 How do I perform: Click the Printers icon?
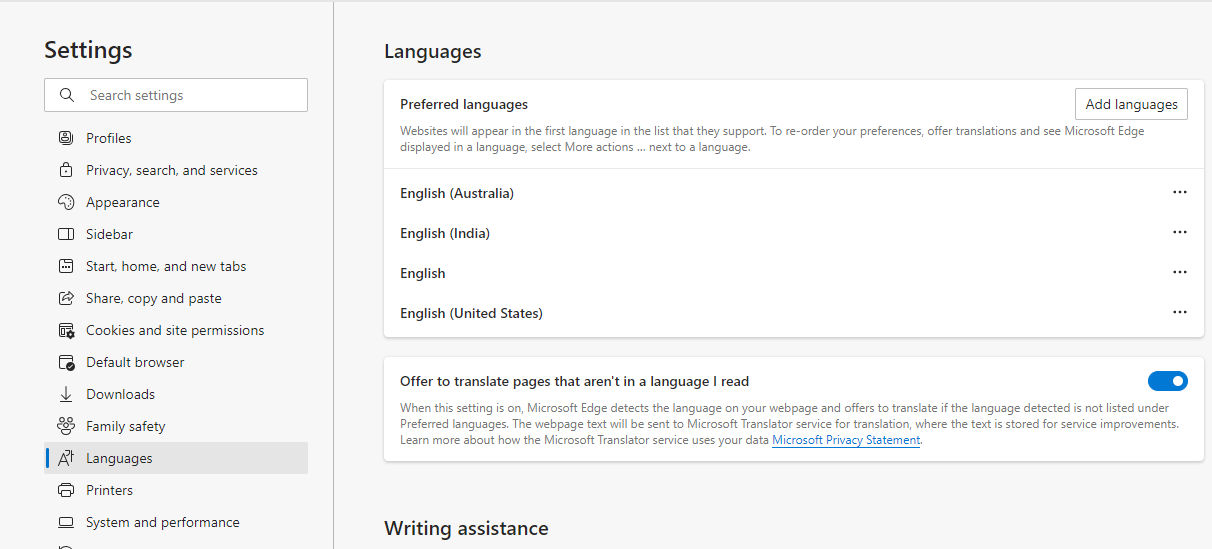coord(66,490)
